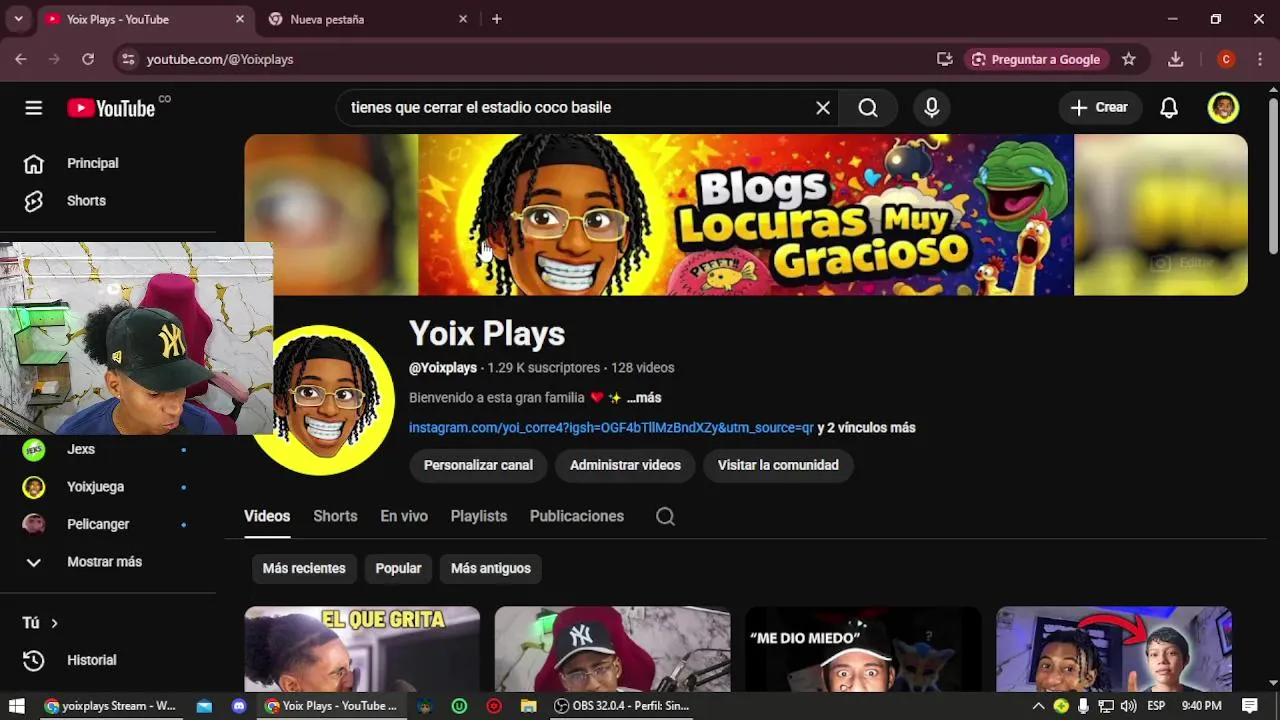
Task: Click Personalizar canal button
Action: point(478,465)
